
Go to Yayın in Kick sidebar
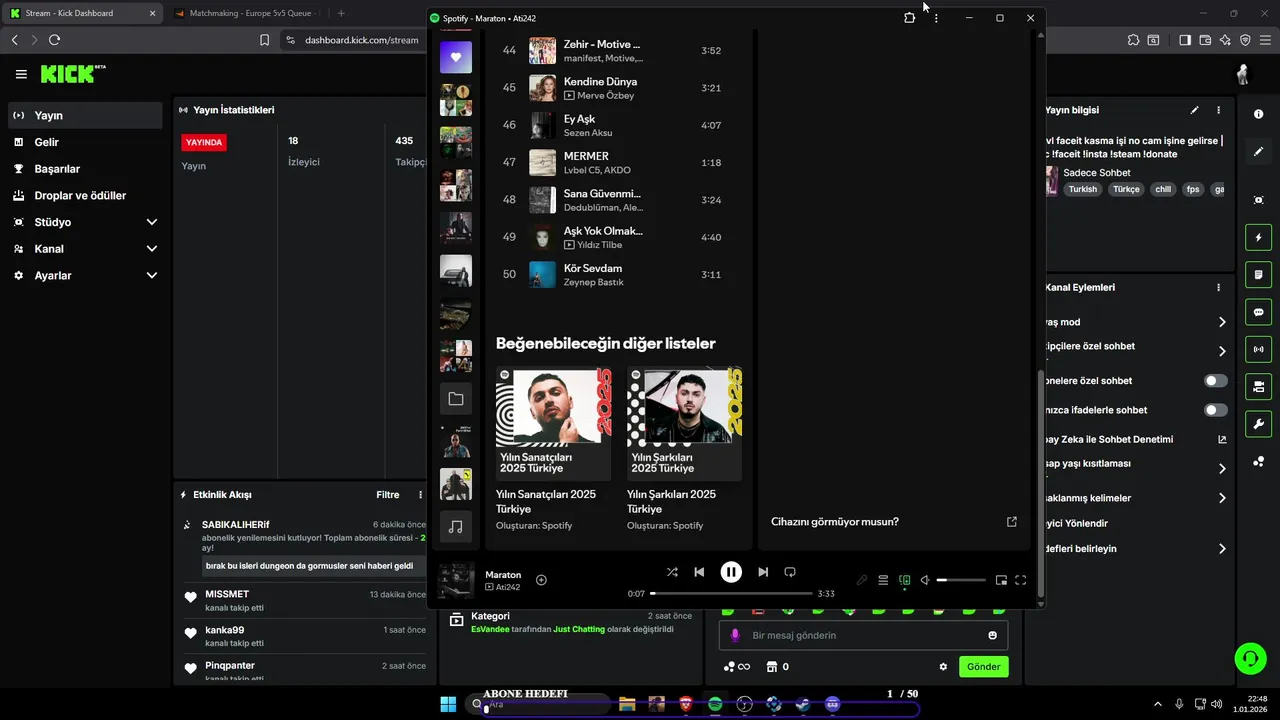[x=85, y=115]
